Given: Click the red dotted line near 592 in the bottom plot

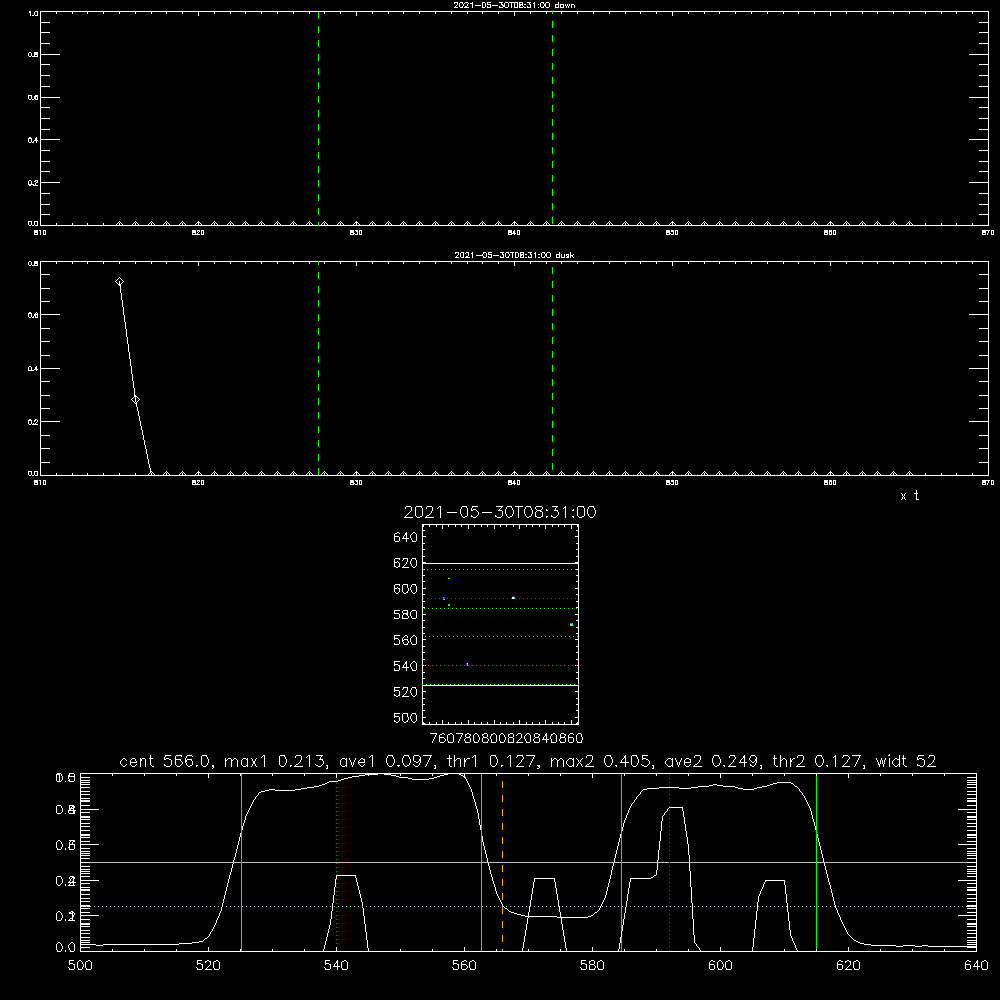Looking at the screenshot, I should pos(670,862).
